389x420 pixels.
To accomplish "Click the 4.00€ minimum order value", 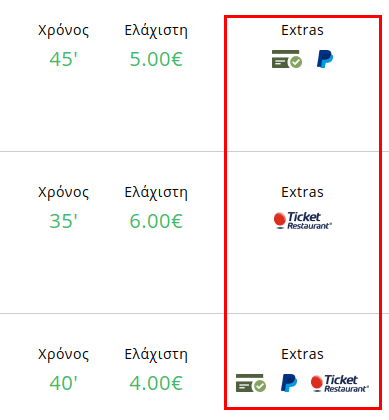I will pyautogui.click(x=156, y=383).
